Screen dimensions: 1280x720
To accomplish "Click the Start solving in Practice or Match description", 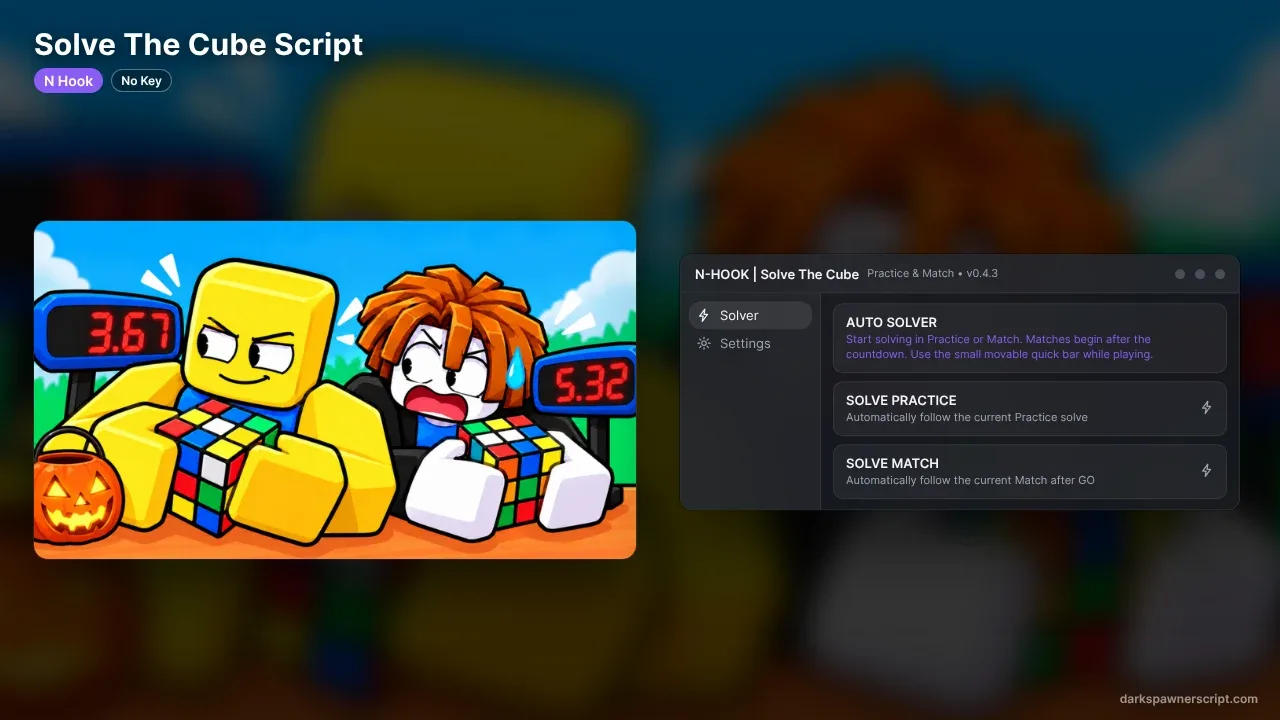I will [999, 347].
